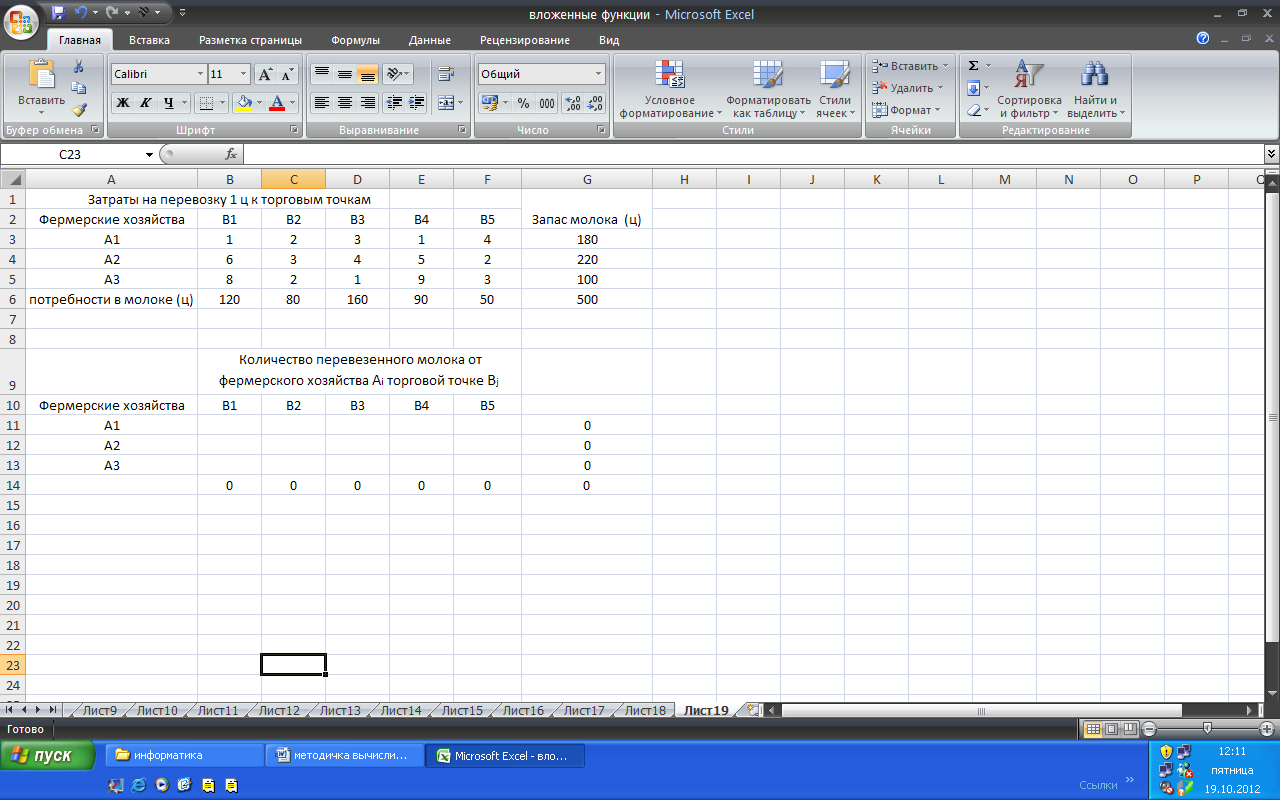Switch to the Разметка страницы ribbon tab
Viewport: 1280px width, 800px height.
tap(250, 40)
